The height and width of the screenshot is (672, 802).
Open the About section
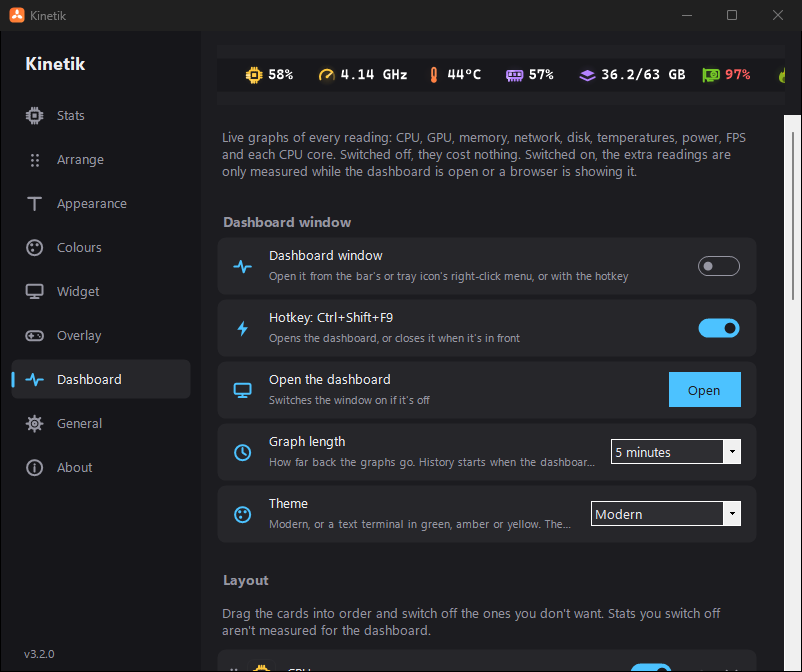pos(101,467)
